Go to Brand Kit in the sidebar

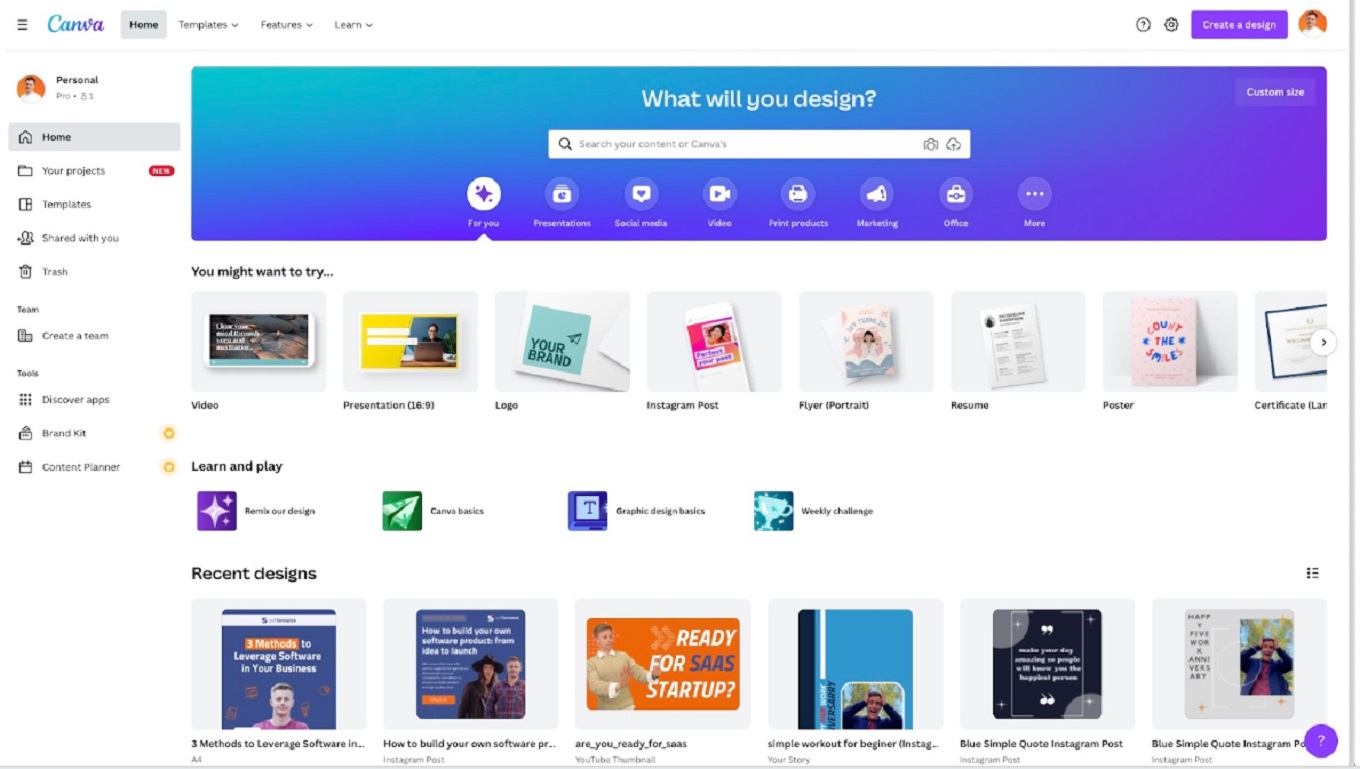pos(64,433)
